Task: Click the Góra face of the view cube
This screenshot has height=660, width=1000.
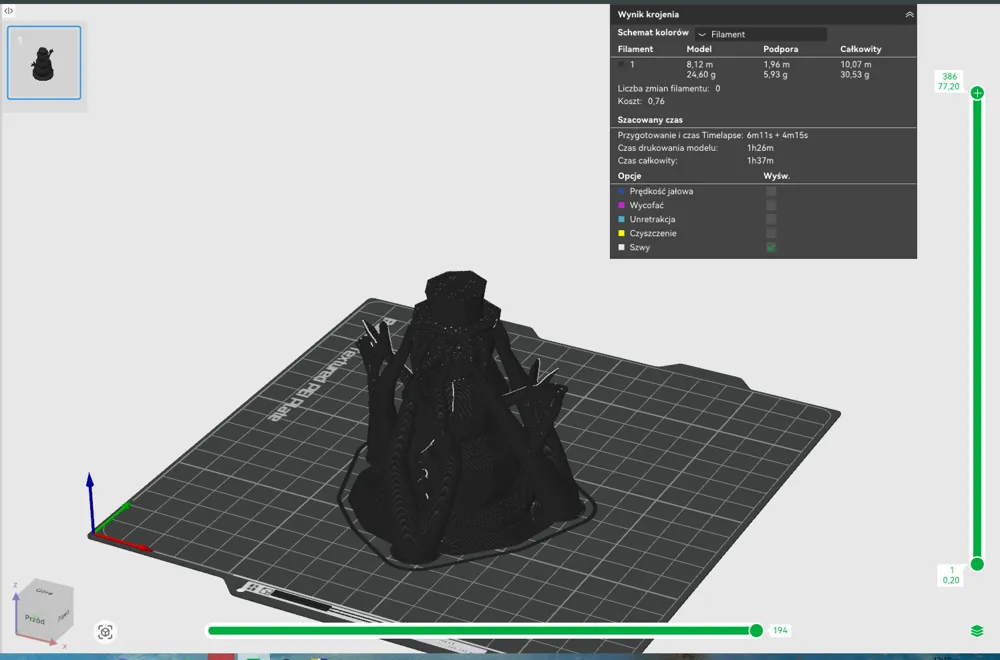Action: pos(45,591)
